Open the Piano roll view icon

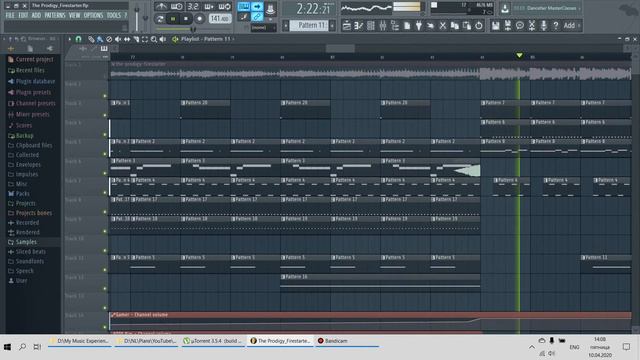pos(358,26)
